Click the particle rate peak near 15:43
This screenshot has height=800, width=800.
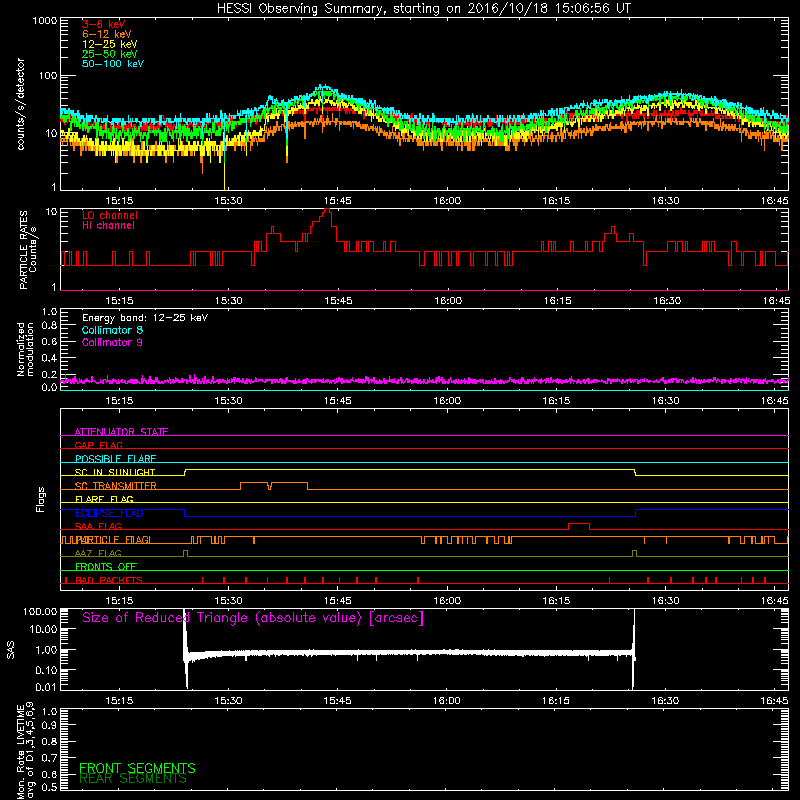(x=327, y=210)
